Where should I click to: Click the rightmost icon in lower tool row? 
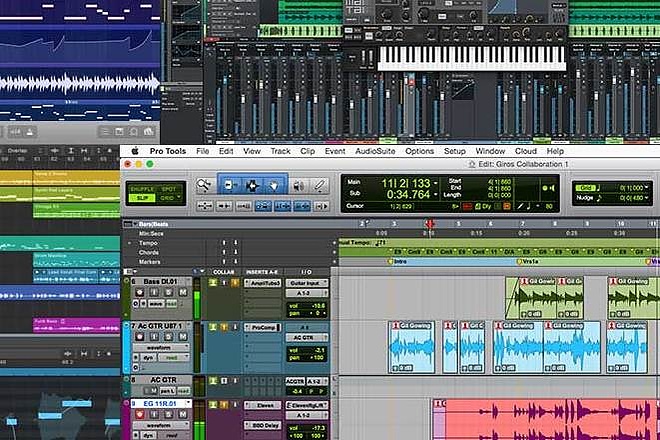pos(321,206)
